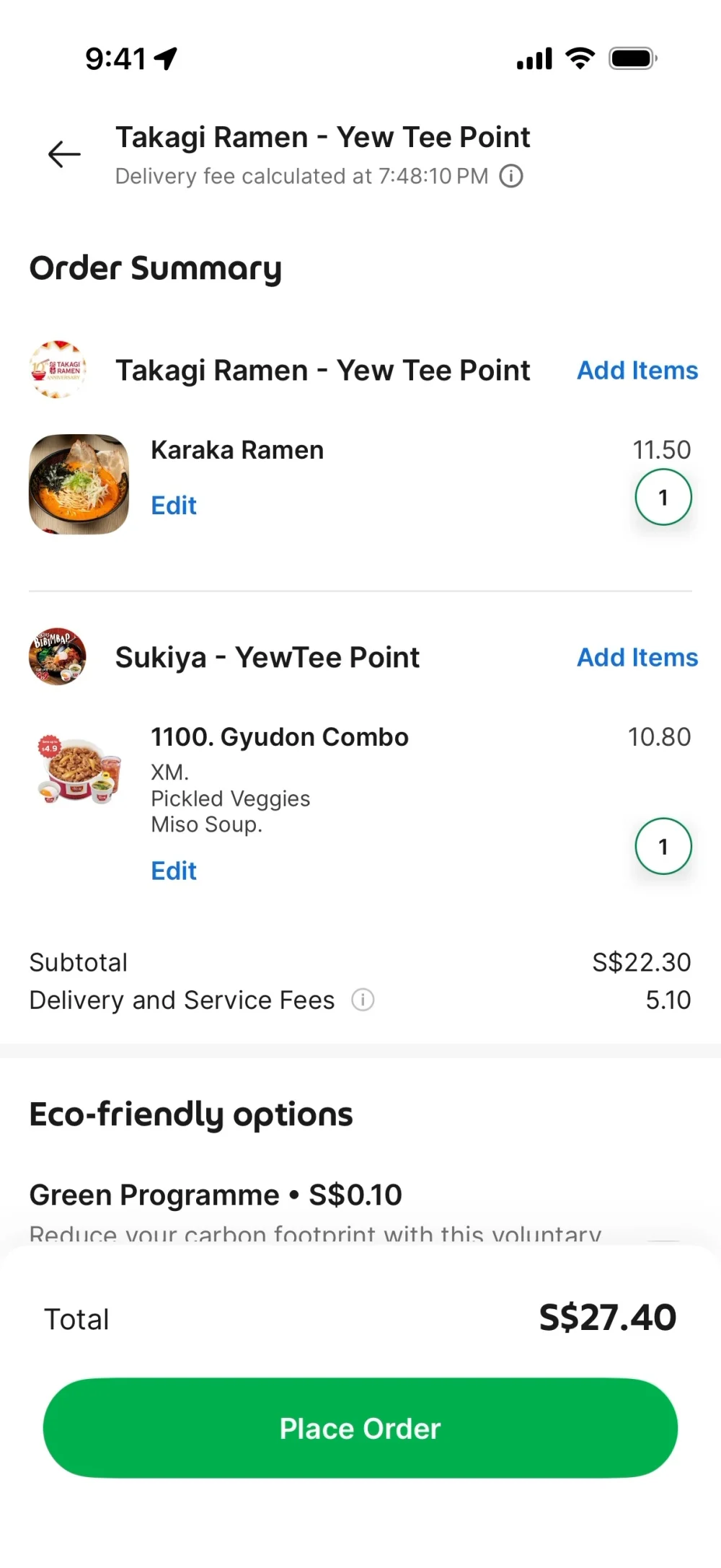Open Delivery and Service Fees info icon
721x1568 pixels.
[363, 1000]
